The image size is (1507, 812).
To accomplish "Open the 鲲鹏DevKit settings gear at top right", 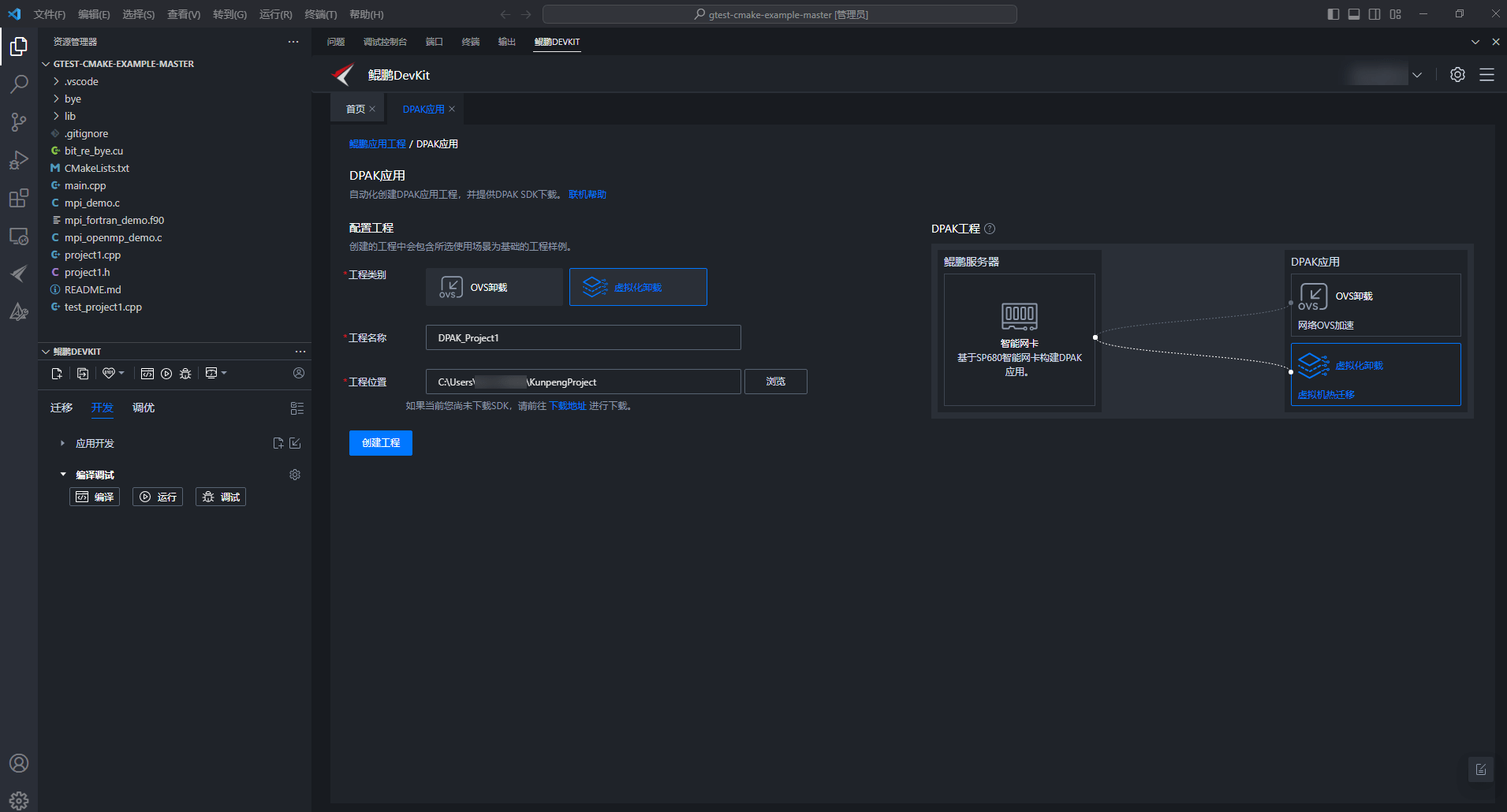I will 1457,75.
